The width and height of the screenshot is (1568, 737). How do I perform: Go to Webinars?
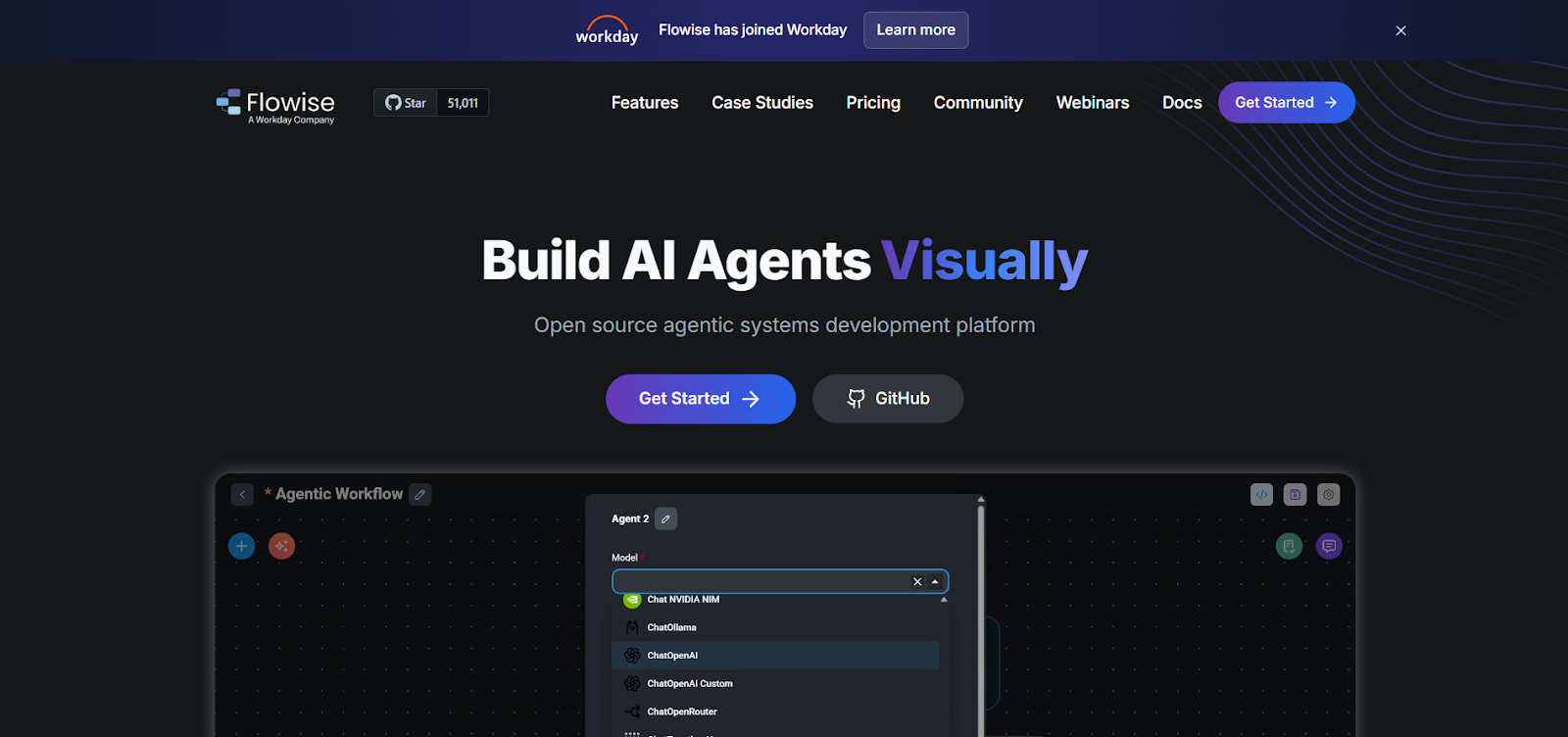pos(1093,103)
